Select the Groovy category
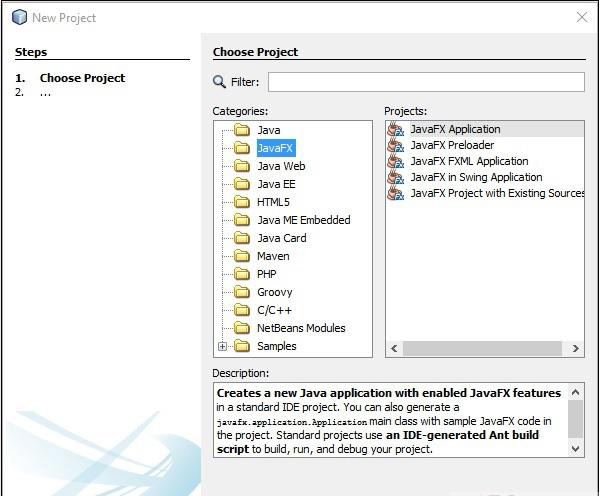Screen dimensions: 600x496 275,292
